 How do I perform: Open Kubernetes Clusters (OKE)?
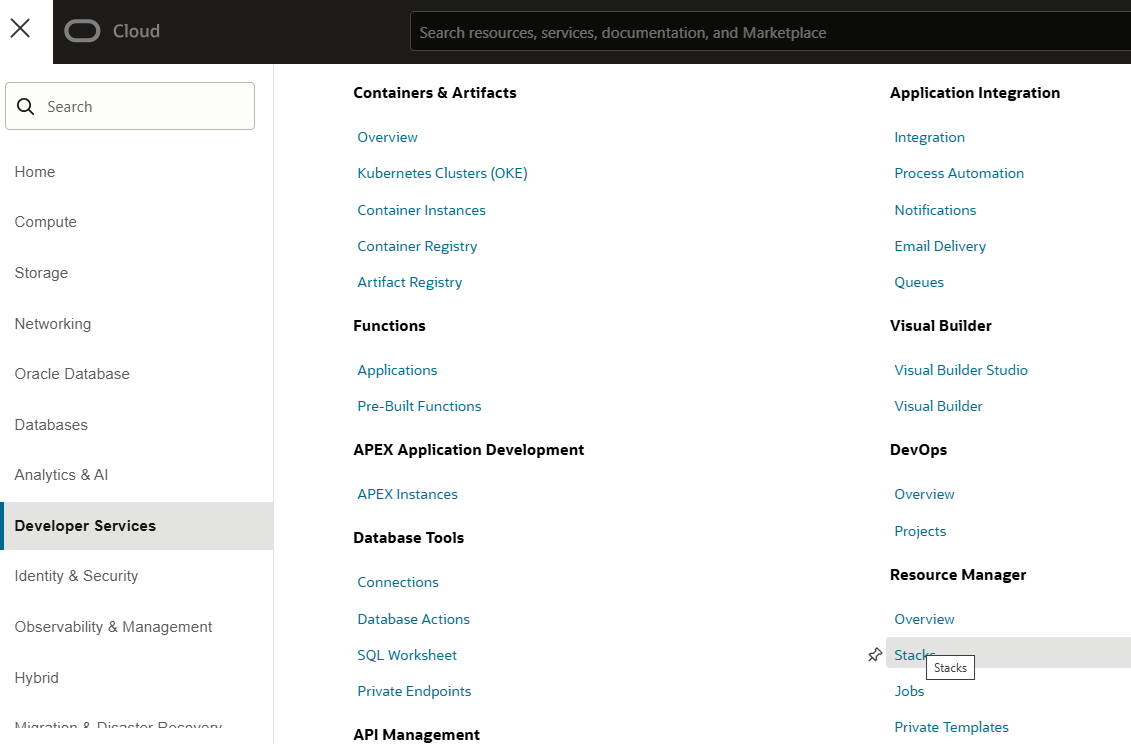(442, 173)
